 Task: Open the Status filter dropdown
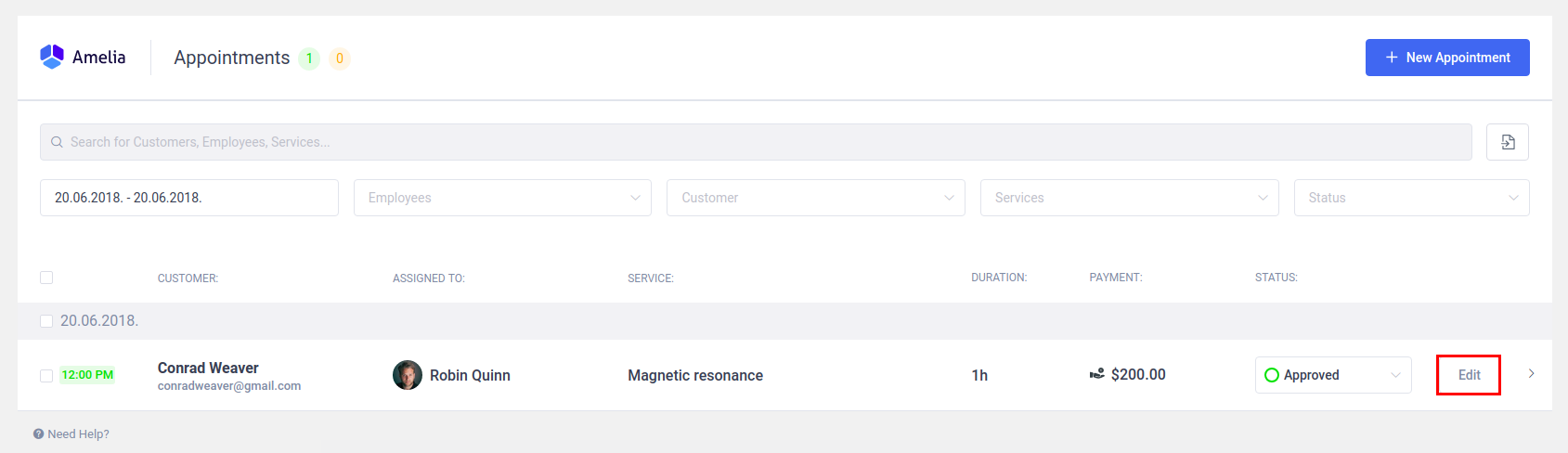click(x=1411, y=198)
